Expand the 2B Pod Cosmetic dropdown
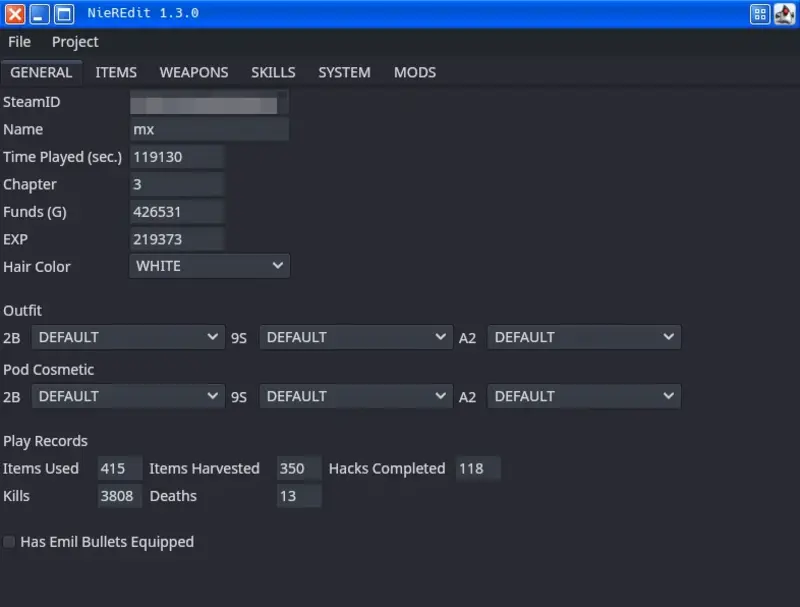 [128, 396]
